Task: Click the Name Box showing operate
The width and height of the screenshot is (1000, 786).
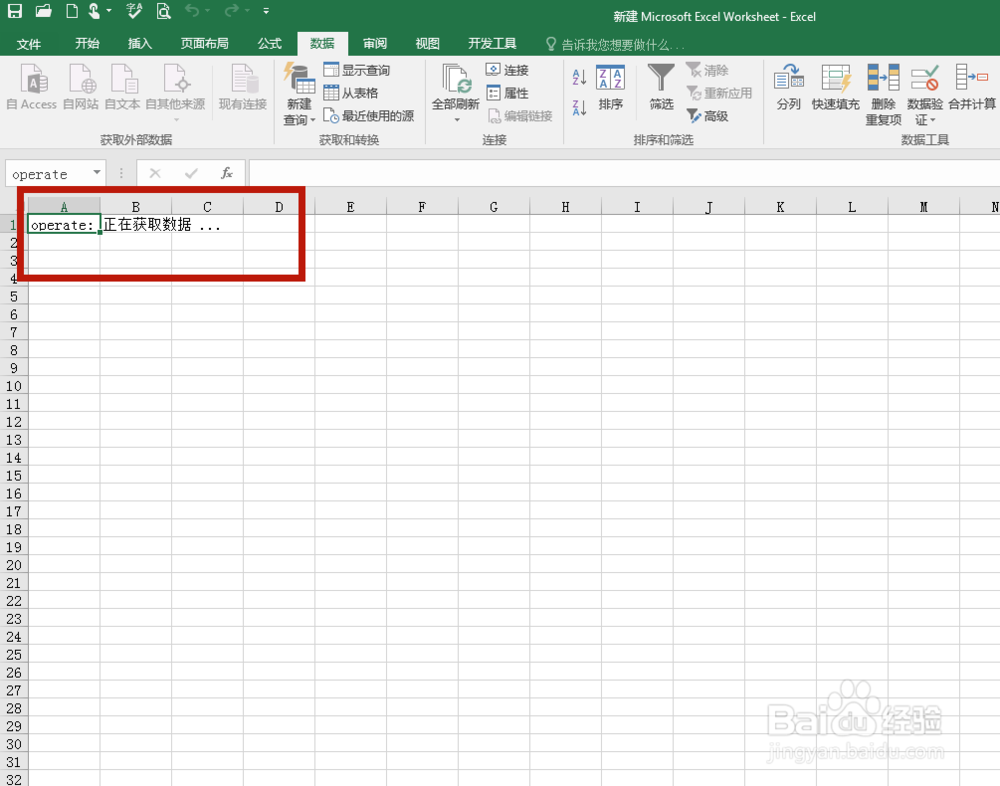Action: click(48, 174)
